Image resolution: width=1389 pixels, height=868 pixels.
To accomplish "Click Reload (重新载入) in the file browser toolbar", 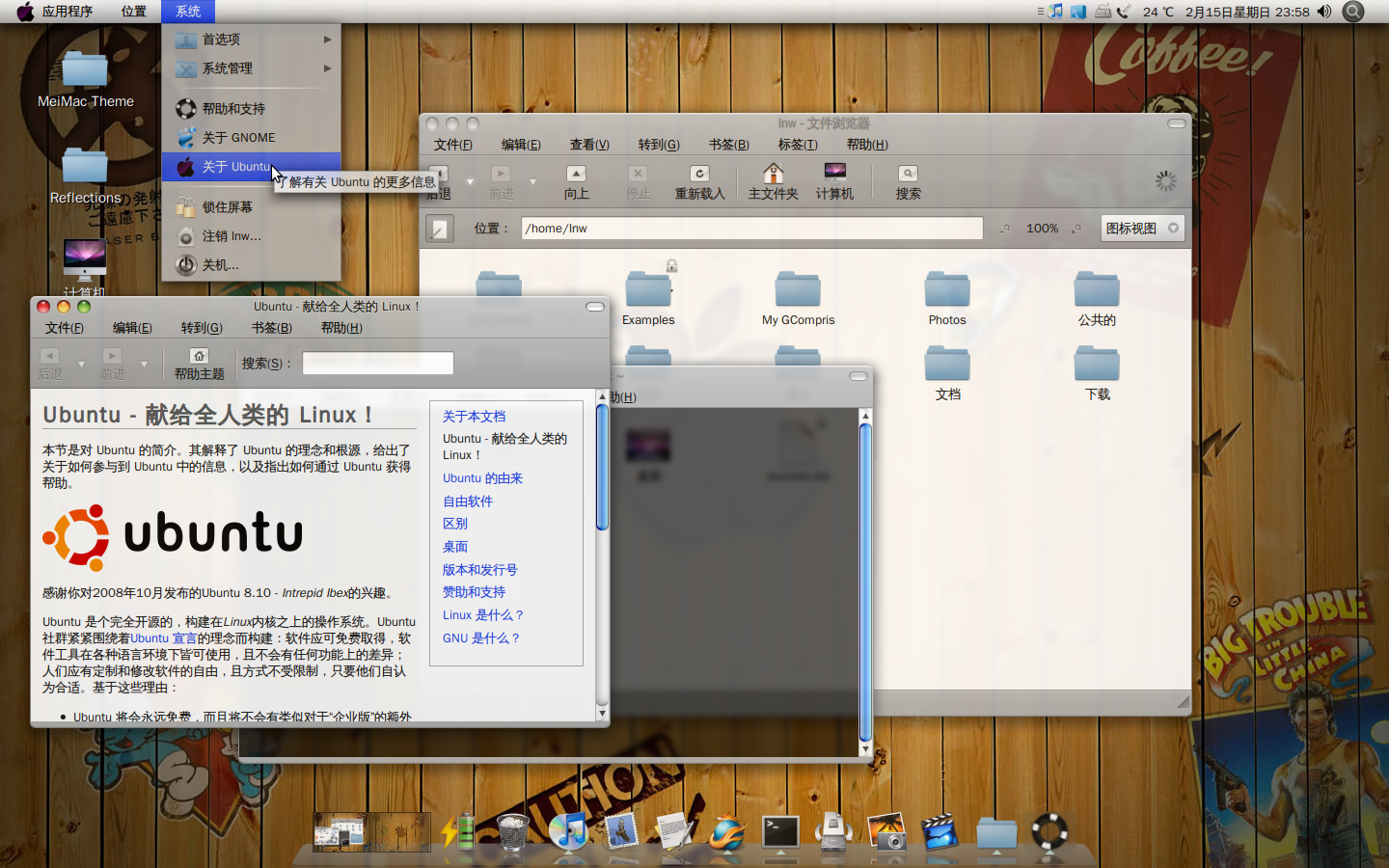I will click(699, 182).
